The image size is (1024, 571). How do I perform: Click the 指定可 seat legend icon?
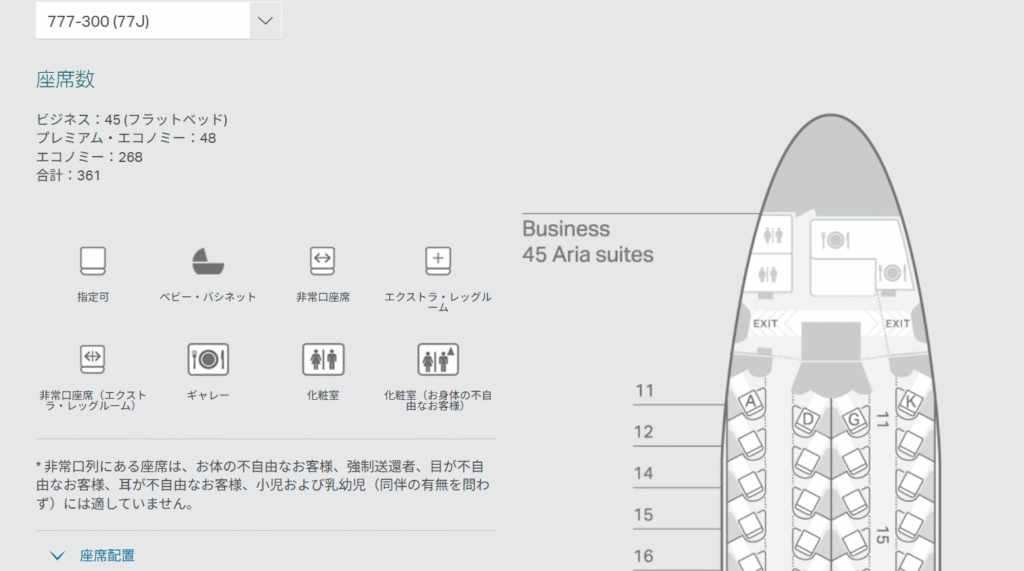click(x=93, y=261)
